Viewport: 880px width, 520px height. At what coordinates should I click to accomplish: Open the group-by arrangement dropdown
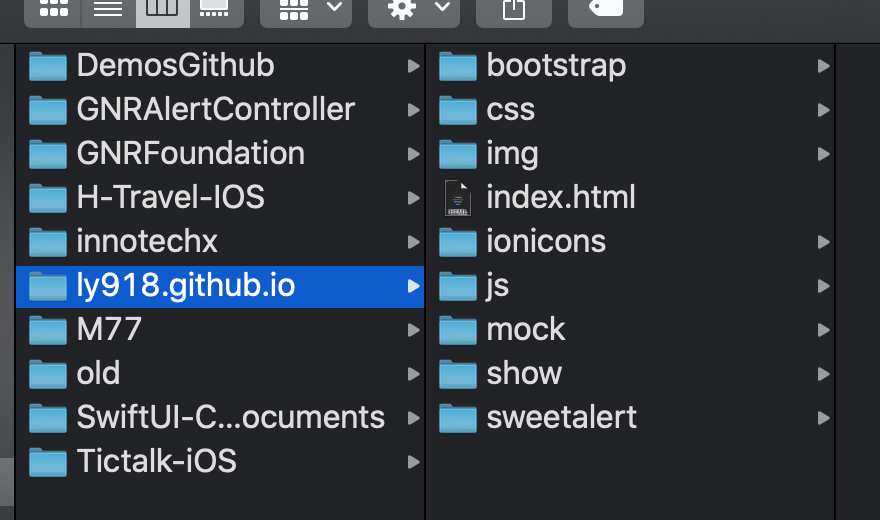tap(305, 8)
